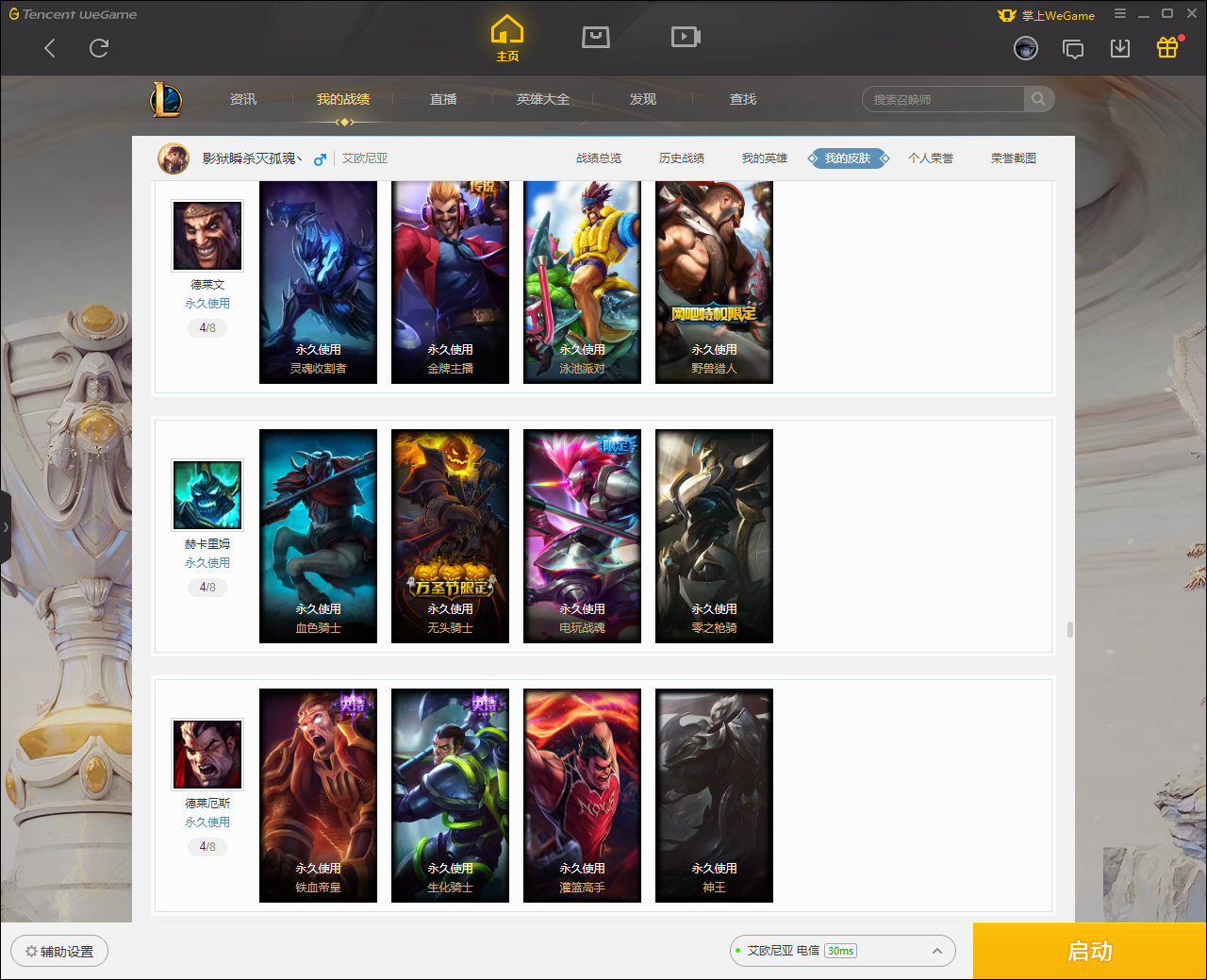Open the 战绩总览 sub-tab
The width and height of the screenshot is (1207, 980).
click(599, 158)
